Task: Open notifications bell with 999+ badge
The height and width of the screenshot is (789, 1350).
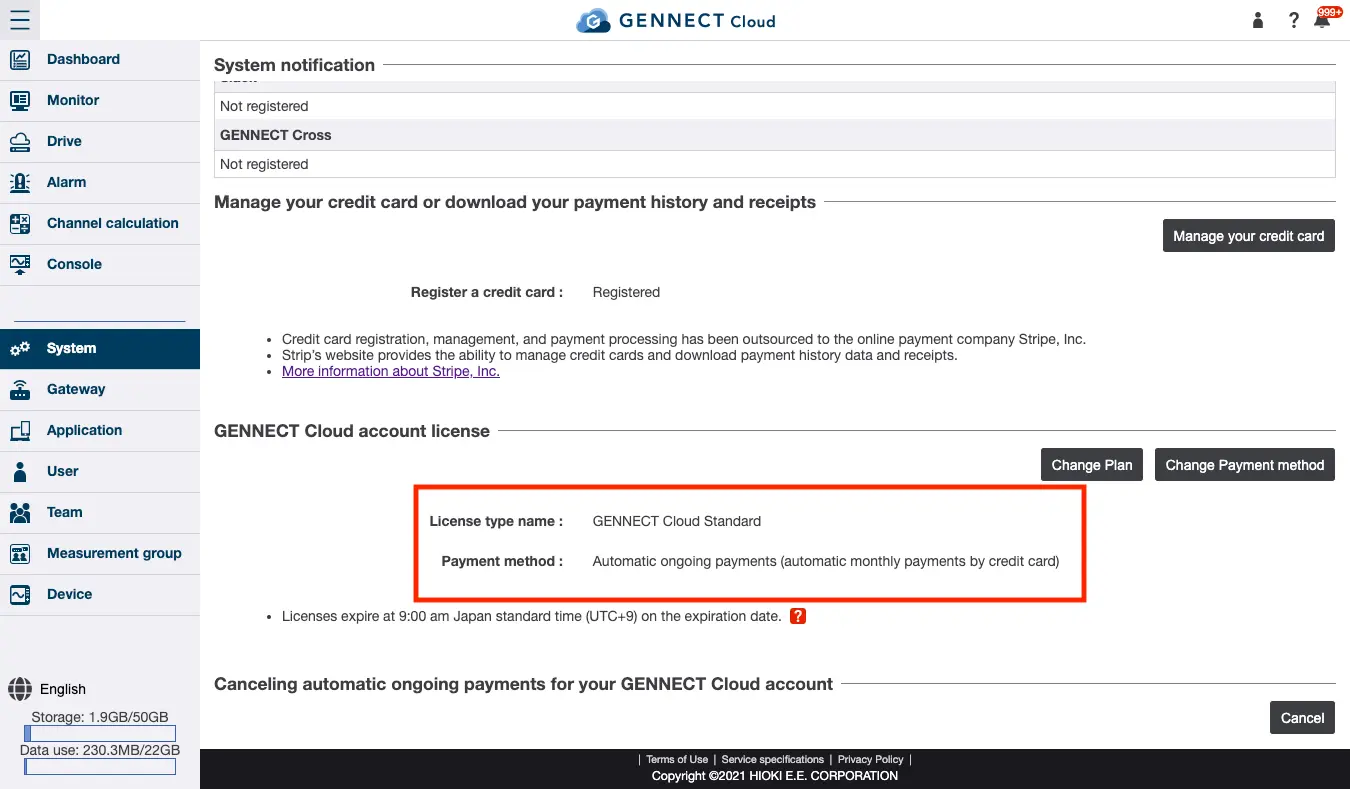Action: pos(1326,18)
